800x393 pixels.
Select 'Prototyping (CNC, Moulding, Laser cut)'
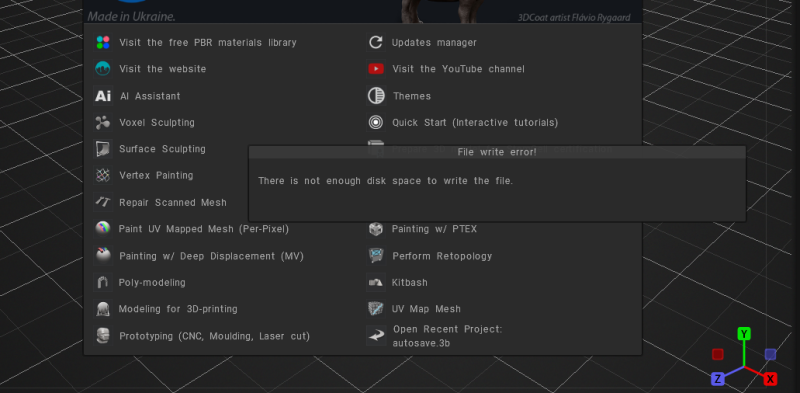[x=214, y=336]
